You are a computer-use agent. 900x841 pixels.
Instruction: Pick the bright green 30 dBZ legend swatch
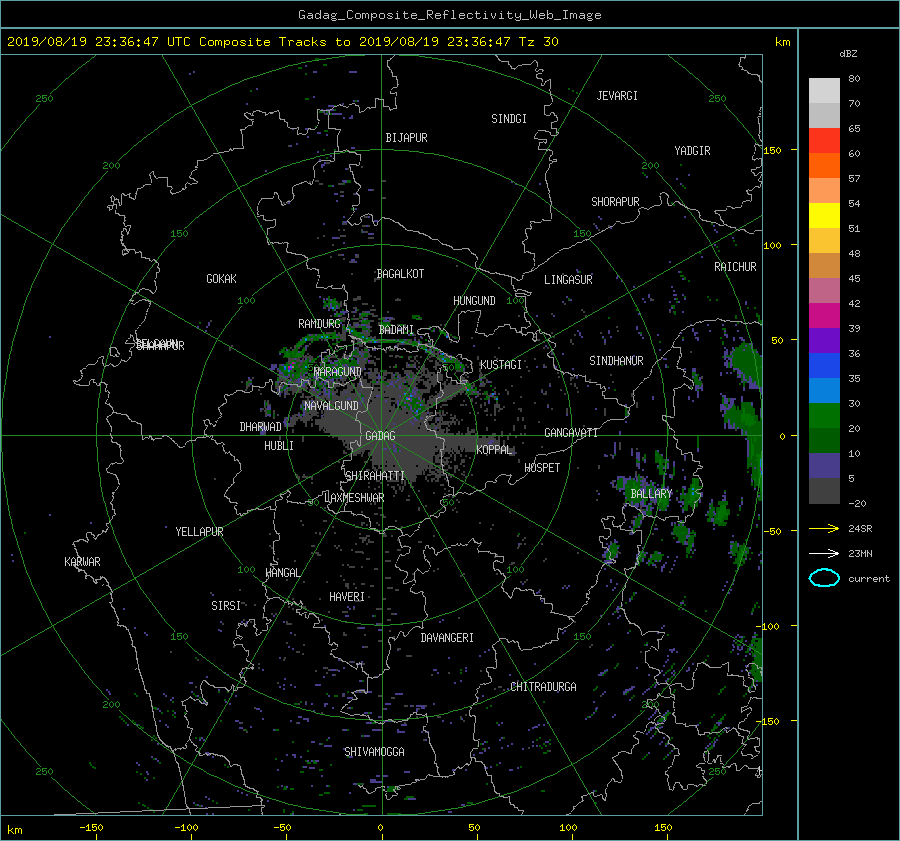(x=824, y=416)
